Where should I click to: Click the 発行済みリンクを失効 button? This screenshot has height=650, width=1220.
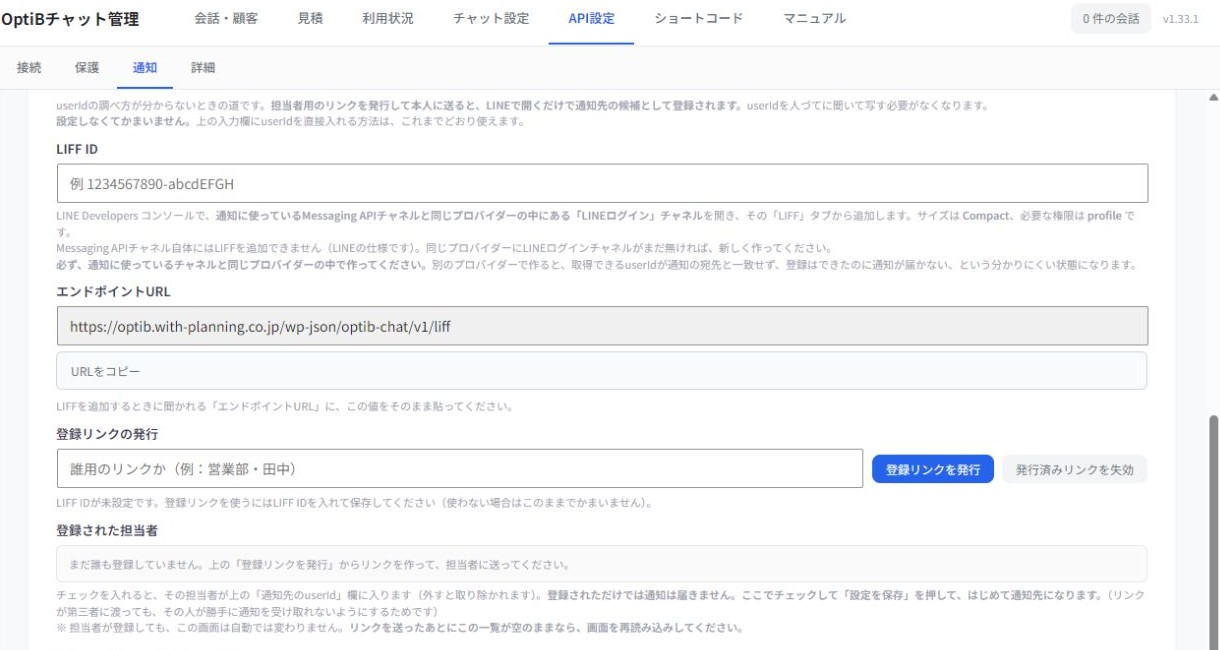click(1074, 469)
